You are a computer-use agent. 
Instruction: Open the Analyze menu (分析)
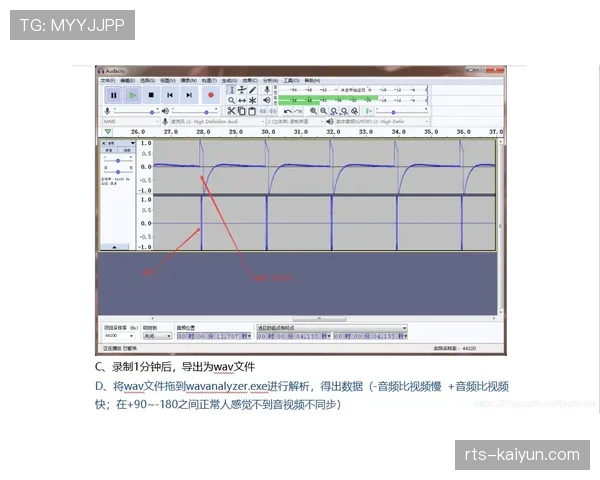pyautogui.click(x=271, y=80)
